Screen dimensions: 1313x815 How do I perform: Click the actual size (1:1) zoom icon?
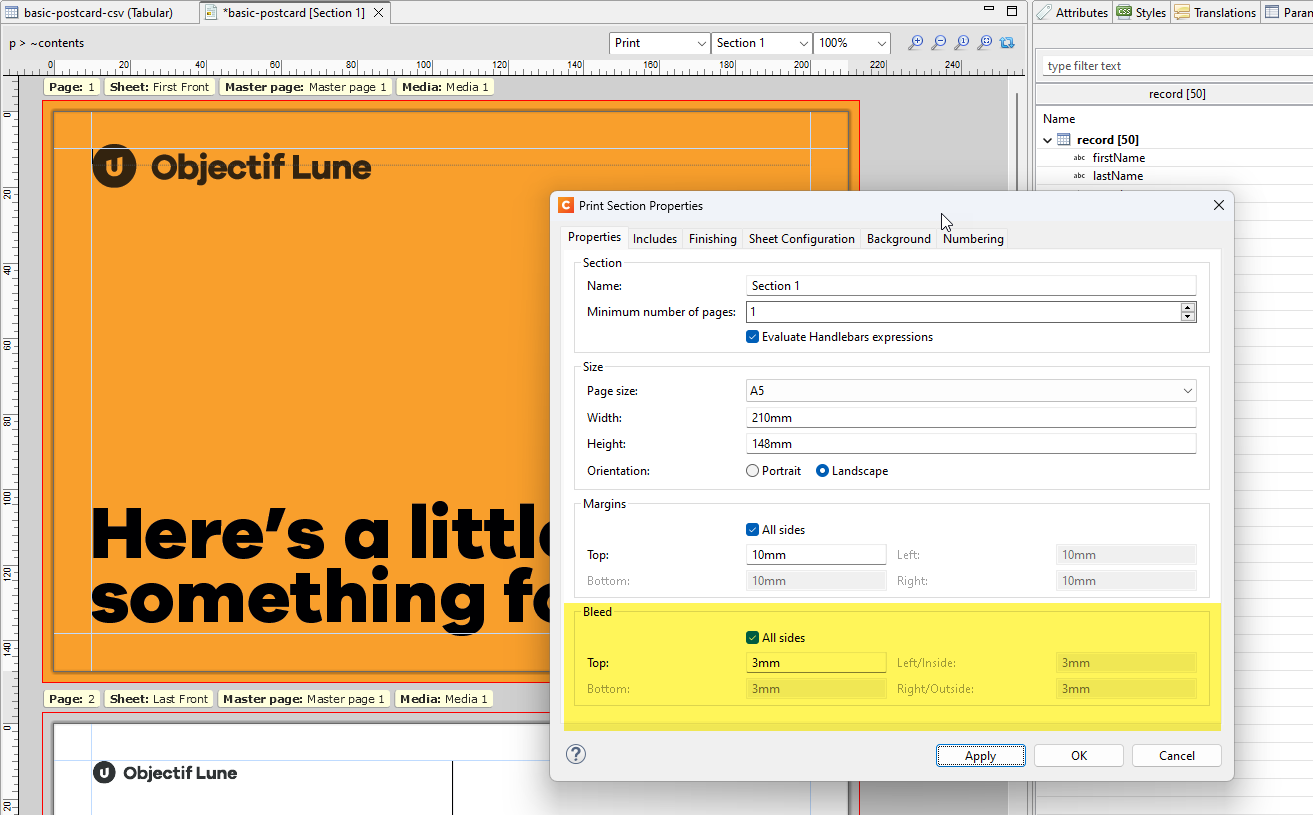(961, 43)
